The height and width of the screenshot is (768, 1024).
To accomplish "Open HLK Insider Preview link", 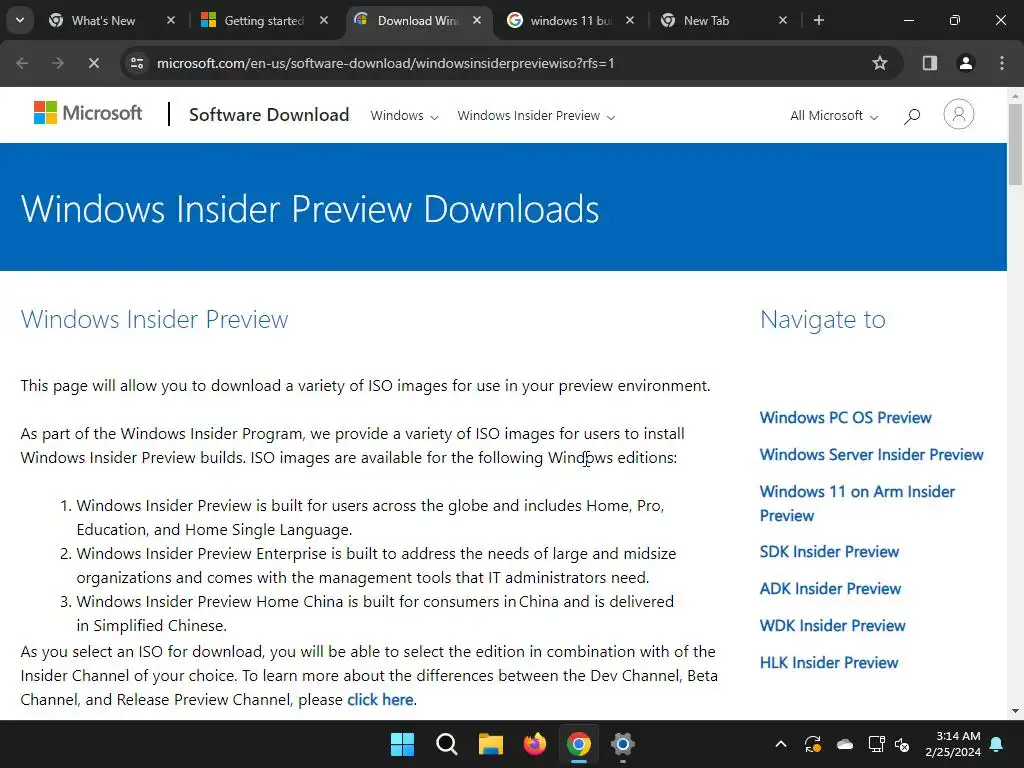I will click(829, 663).
